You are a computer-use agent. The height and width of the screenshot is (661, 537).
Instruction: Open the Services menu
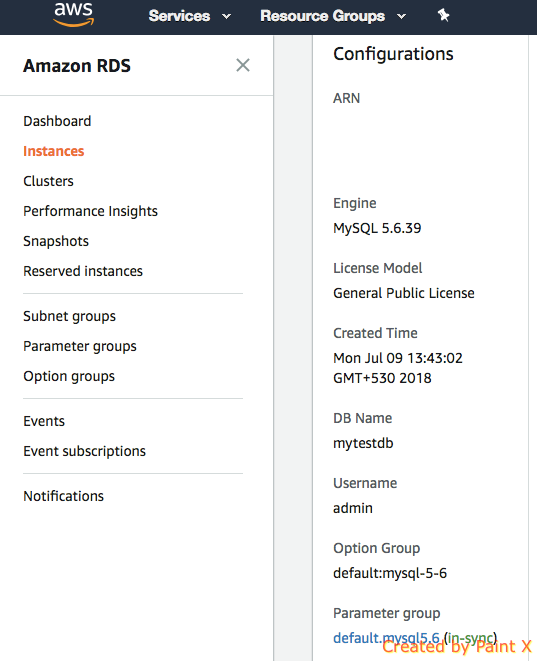180,16
